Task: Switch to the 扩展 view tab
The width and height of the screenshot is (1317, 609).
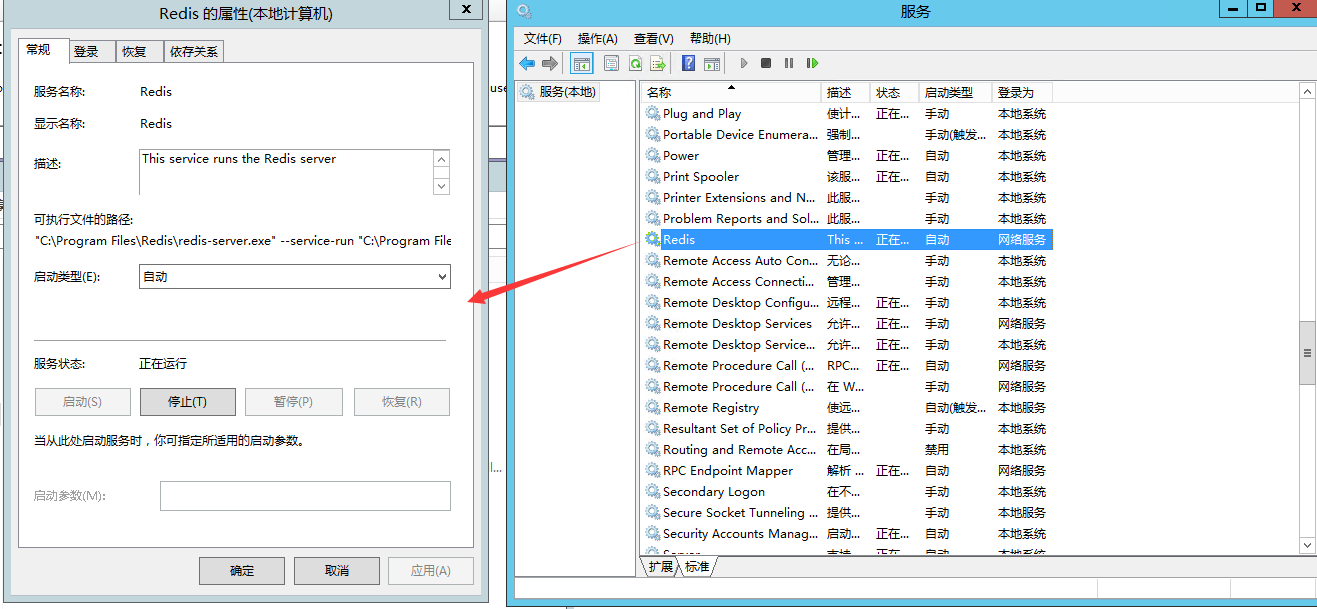Action: 660,566
